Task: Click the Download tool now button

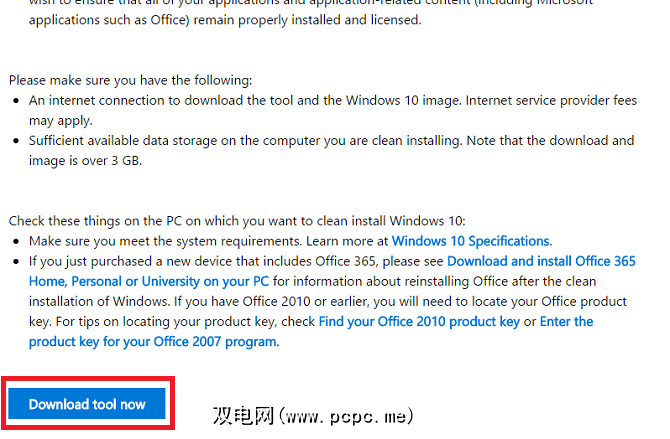Action: click(87, 404)
